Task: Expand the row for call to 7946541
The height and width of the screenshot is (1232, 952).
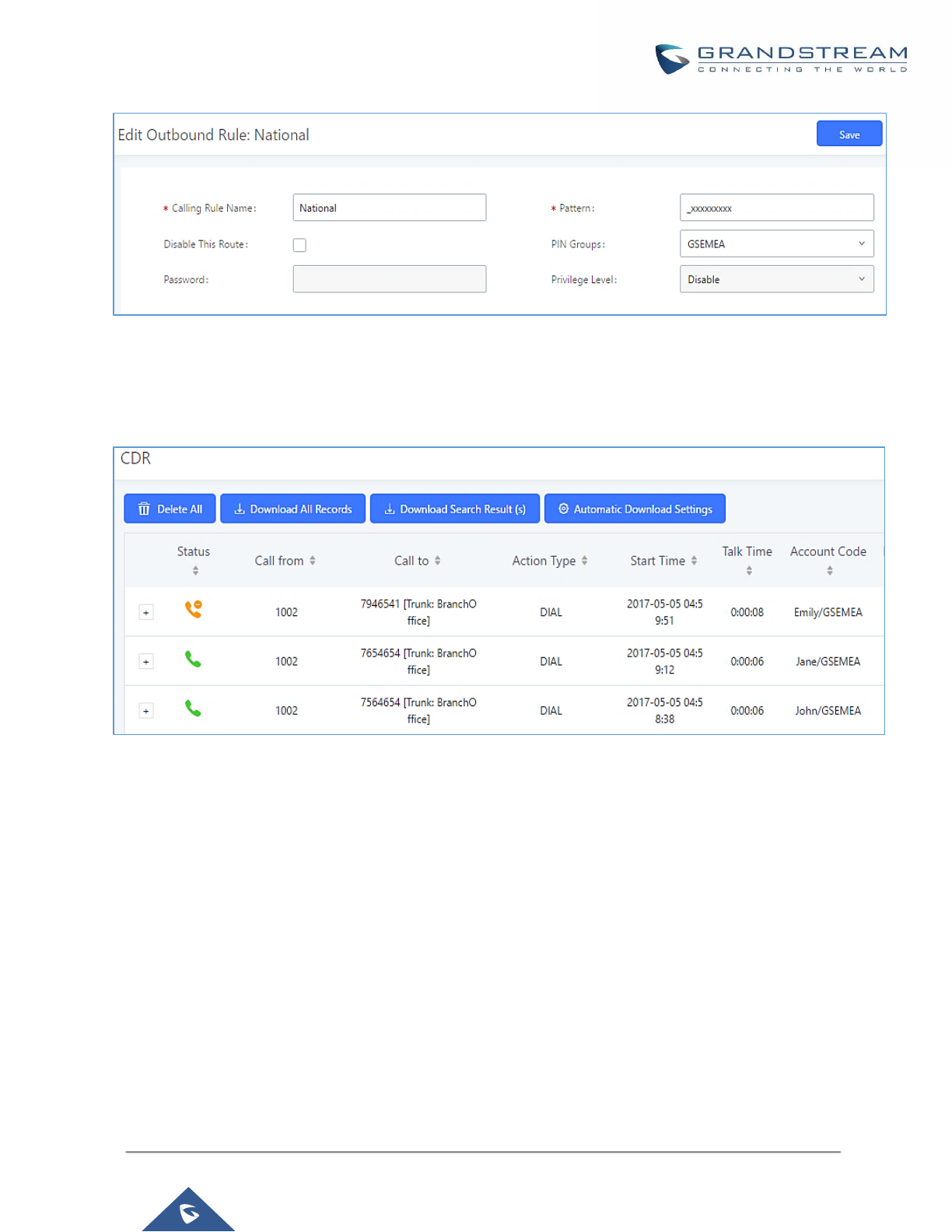Action: 146,612
